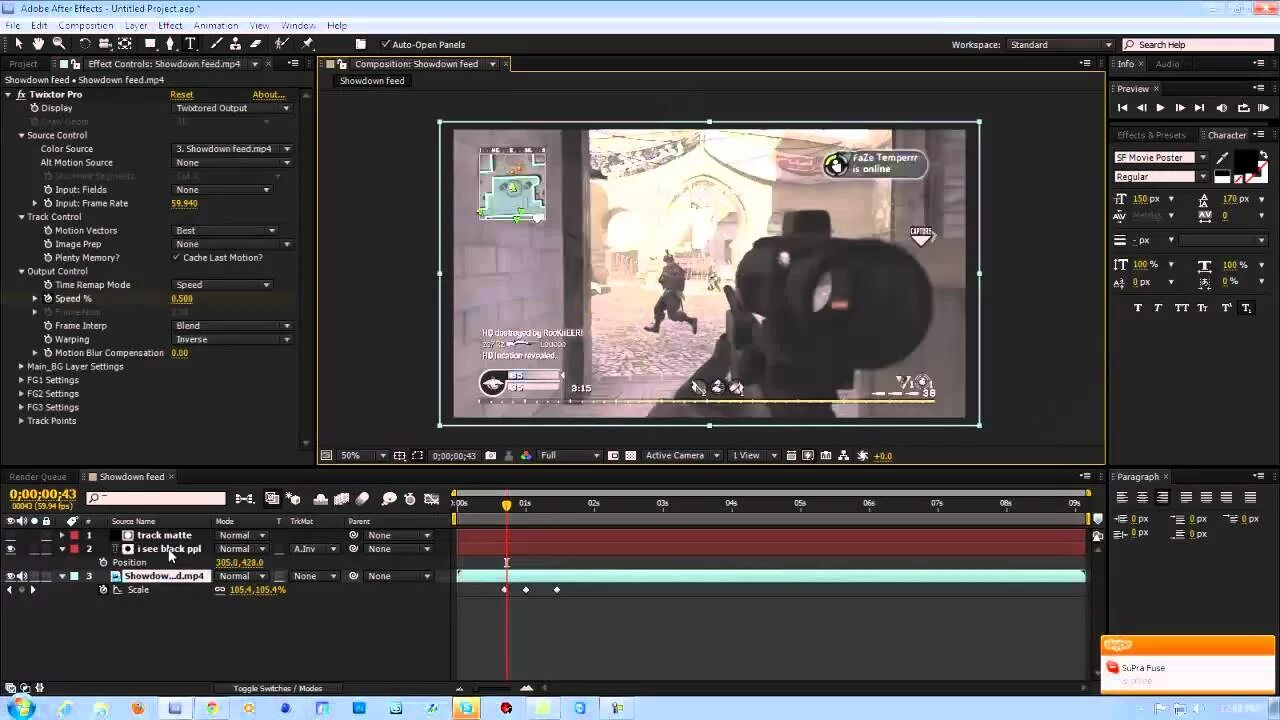This screenshot has width=1280, height=720.
Task: Open Warping dropdown set to Inverse
Action: [x=232, y=340]
